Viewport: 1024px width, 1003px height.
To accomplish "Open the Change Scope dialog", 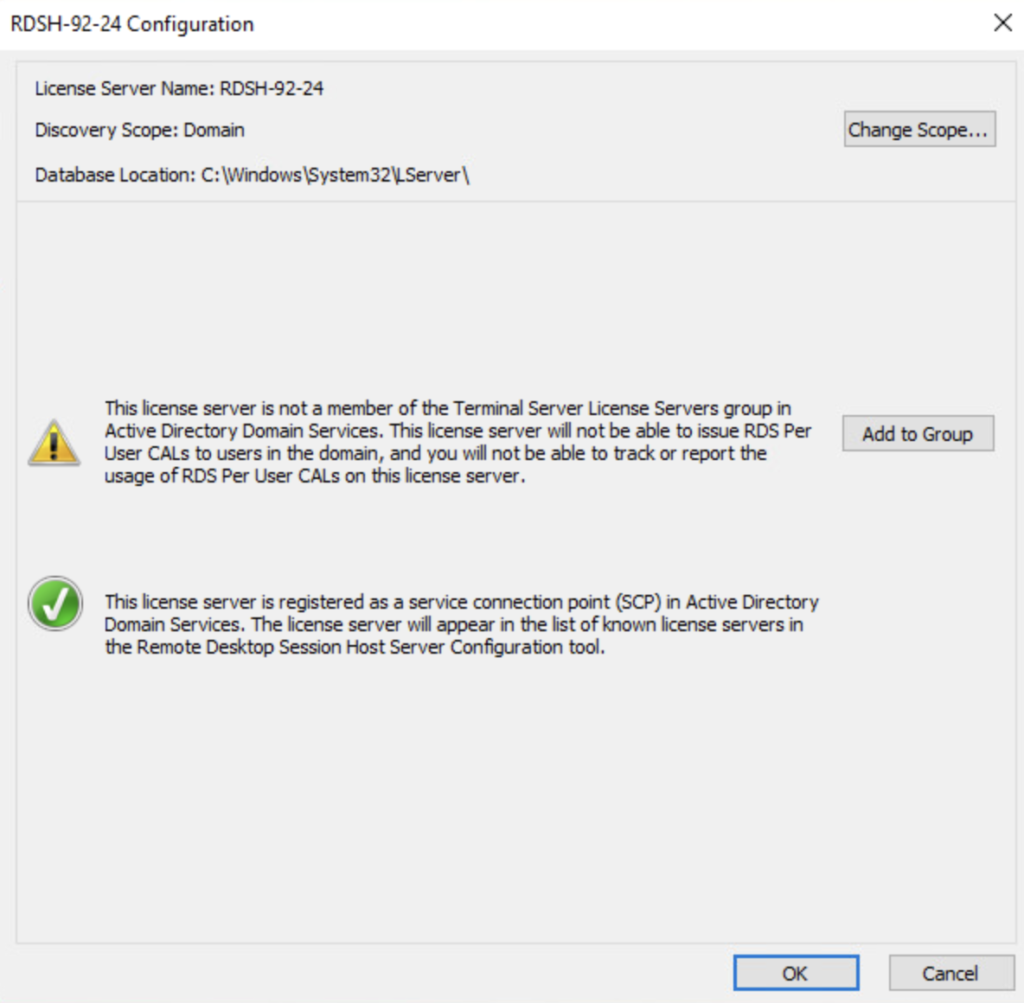I will [x=919, y=129].
